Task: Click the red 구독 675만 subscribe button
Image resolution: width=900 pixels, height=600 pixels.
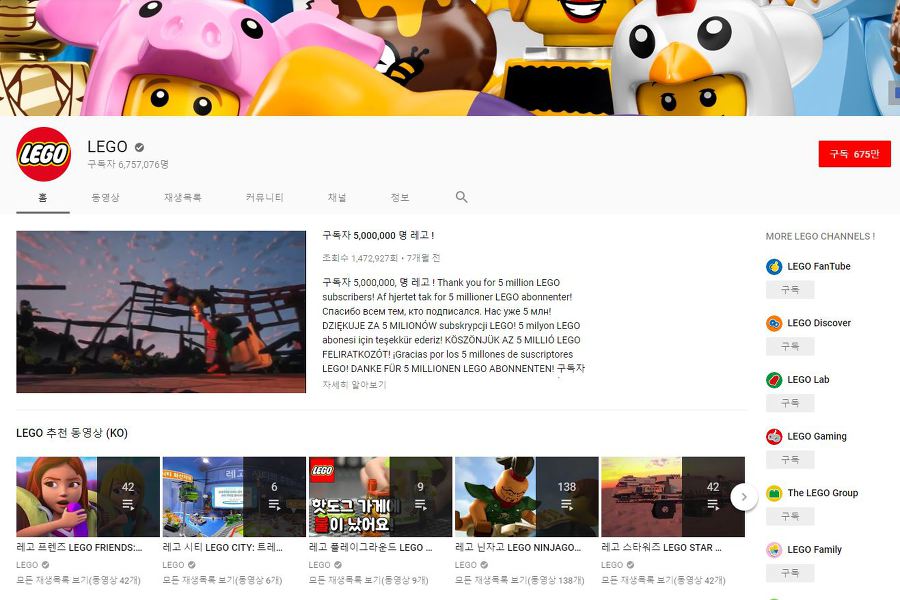Action: [855, 154]
